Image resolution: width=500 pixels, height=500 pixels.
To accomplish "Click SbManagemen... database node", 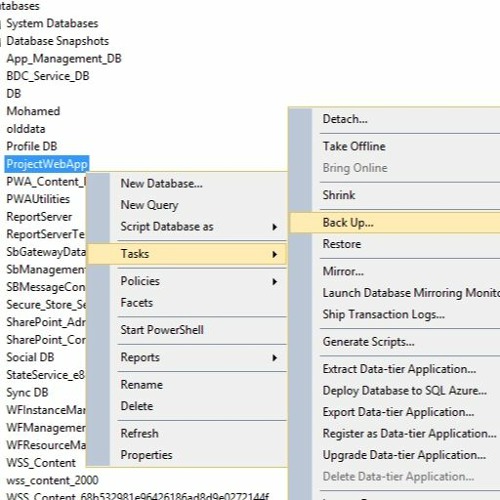I will click(x=46, y=269).
